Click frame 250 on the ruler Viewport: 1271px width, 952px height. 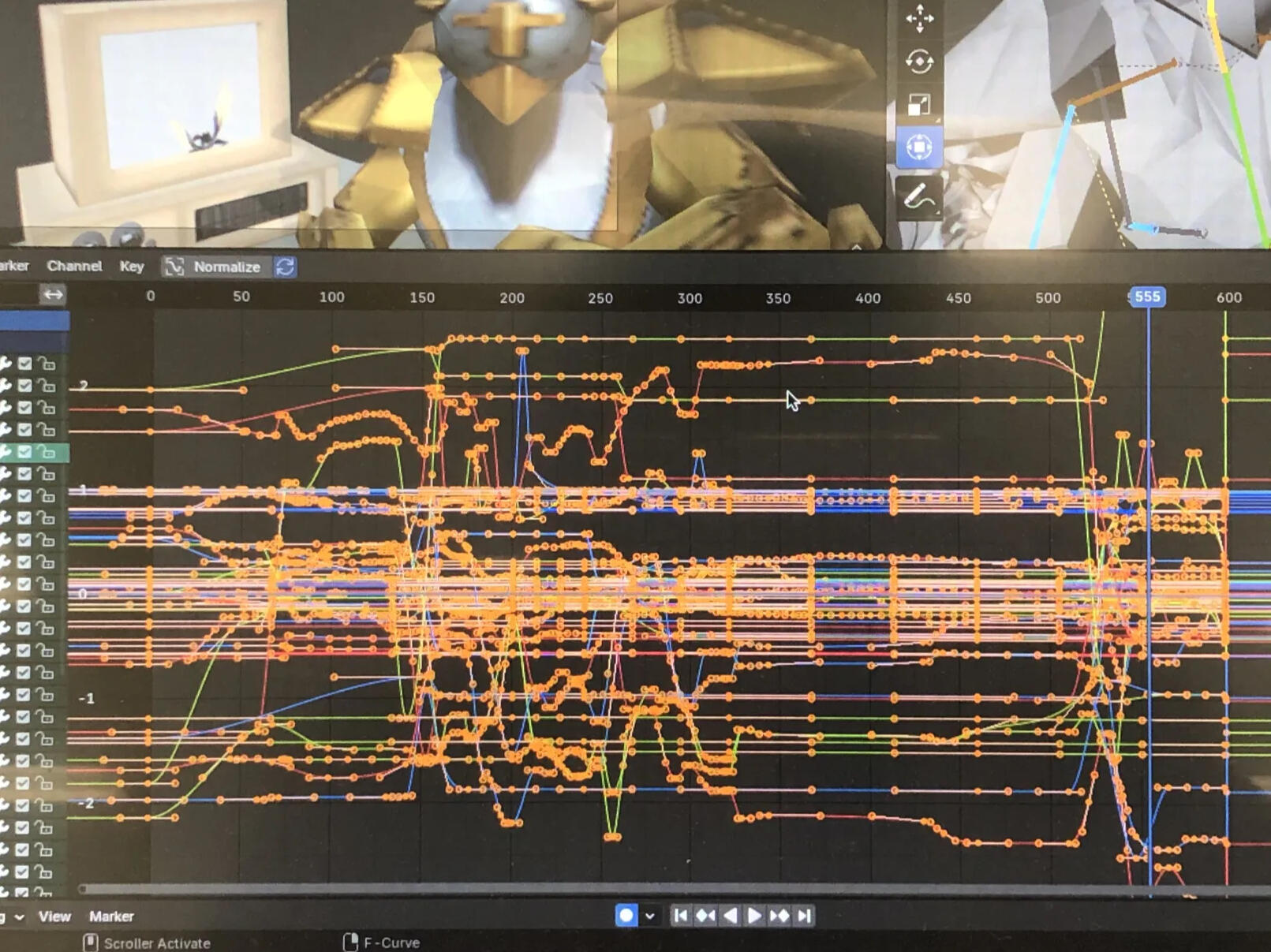(600, 298)
